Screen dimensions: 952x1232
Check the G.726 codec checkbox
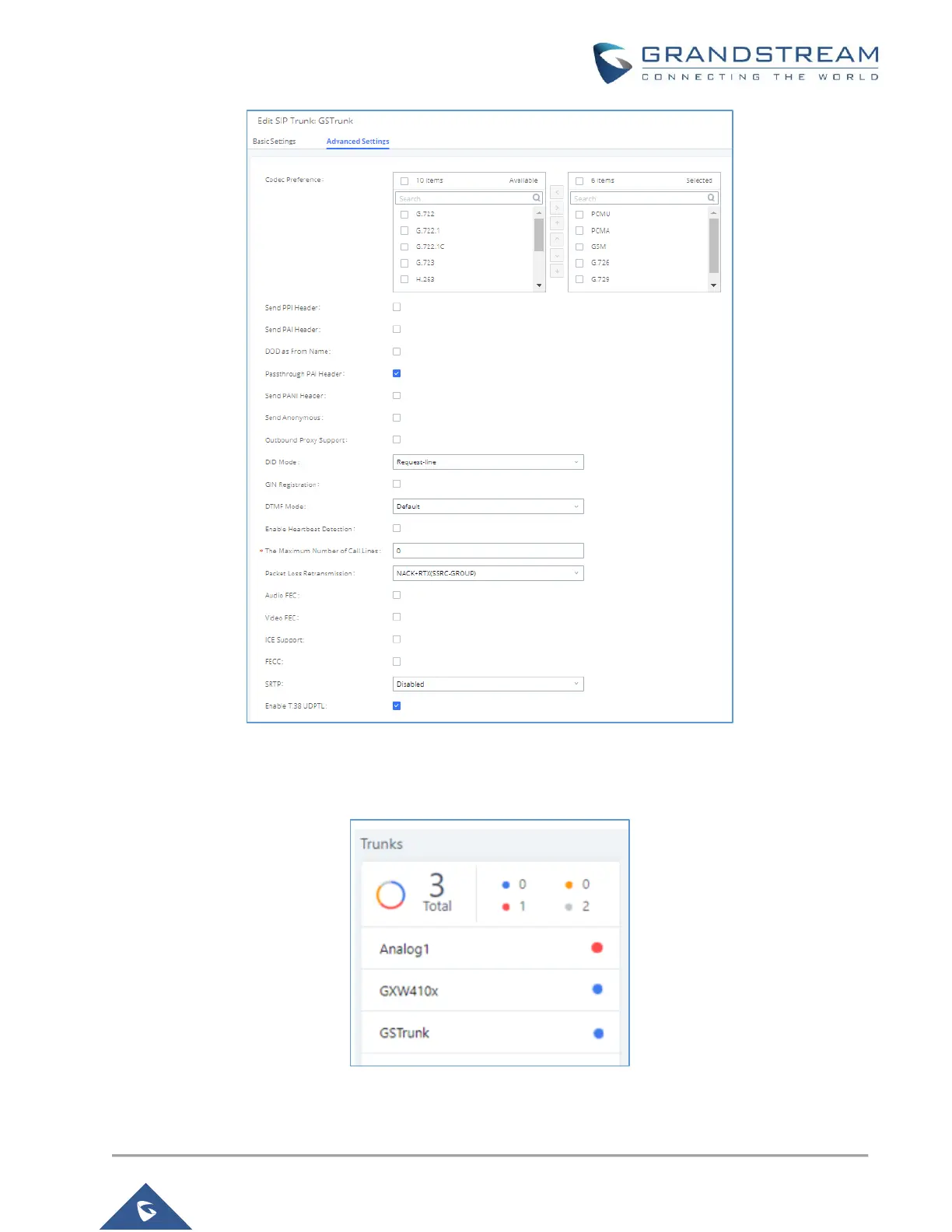coord(579,263)
